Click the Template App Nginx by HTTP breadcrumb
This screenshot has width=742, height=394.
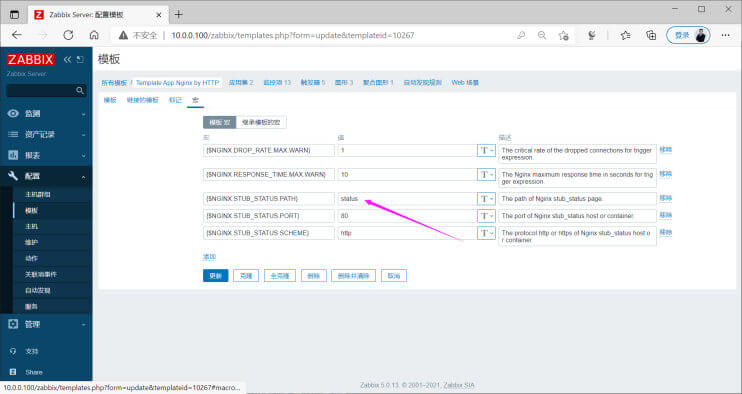click(177, 82)
